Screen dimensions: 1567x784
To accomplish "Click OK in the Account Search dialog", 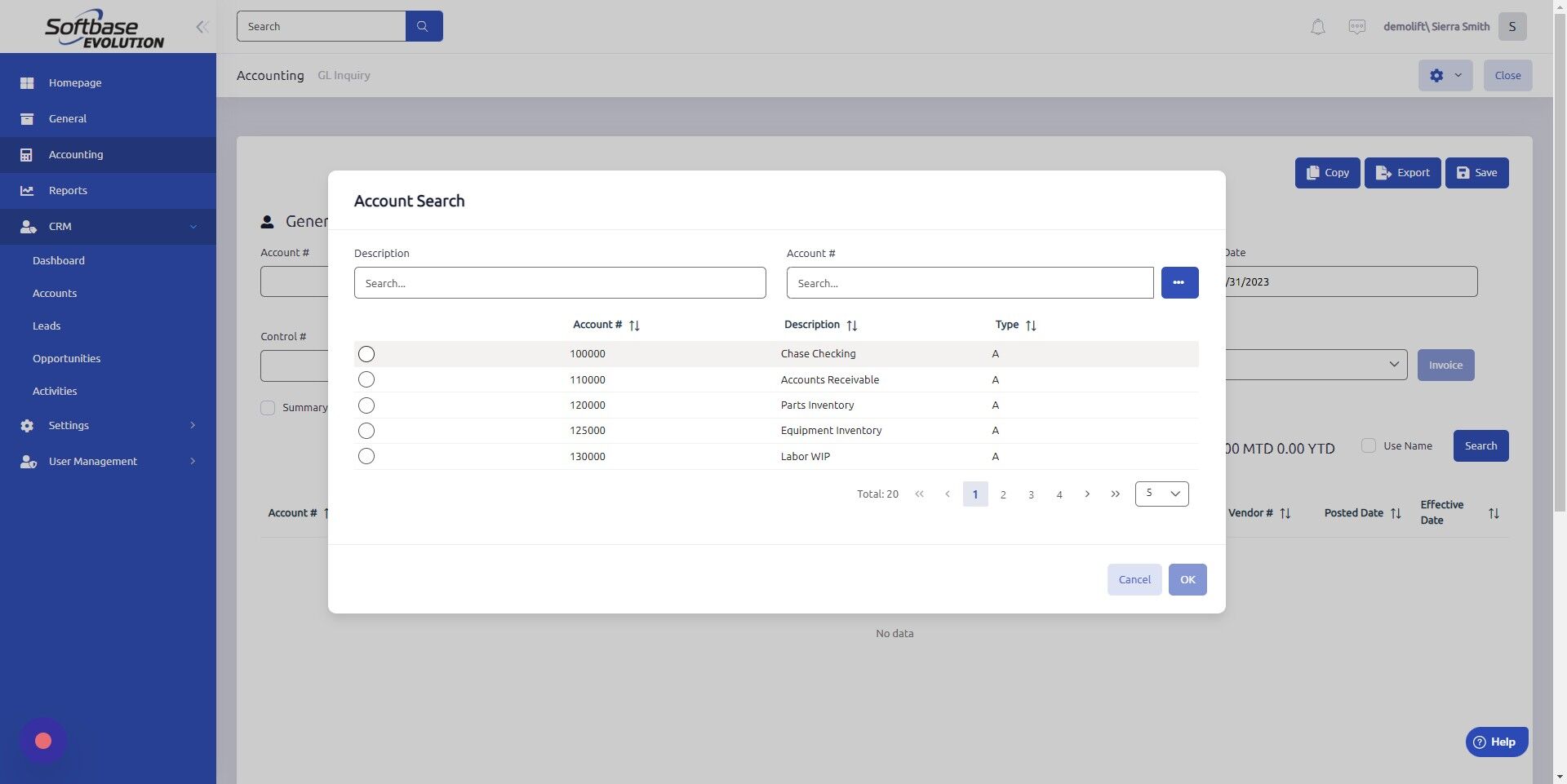I will [1187, 580].
